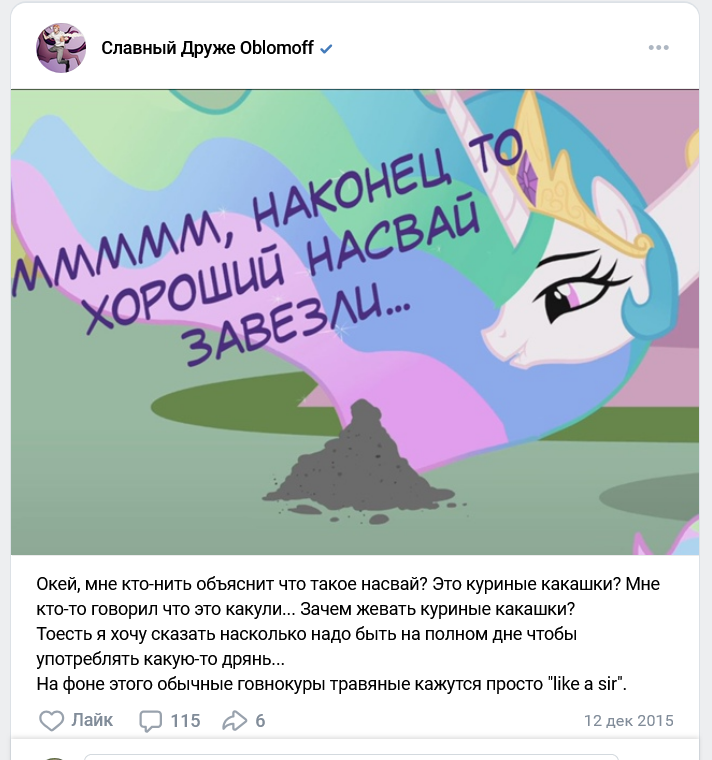Click text line "употреблять какую-то дрянь..."
This screenshot has width=712, height=760.
160,659
